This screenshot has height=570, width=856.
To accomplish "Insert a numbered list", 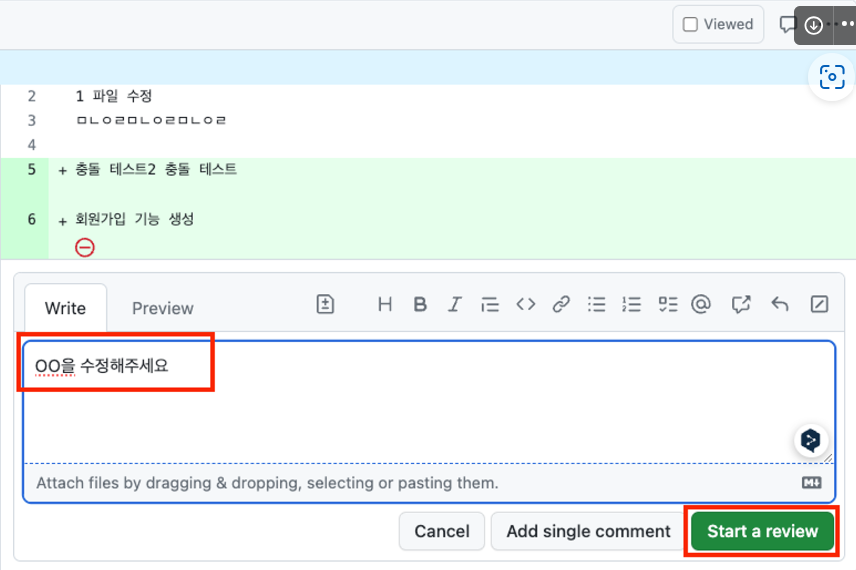I will 632,304.
